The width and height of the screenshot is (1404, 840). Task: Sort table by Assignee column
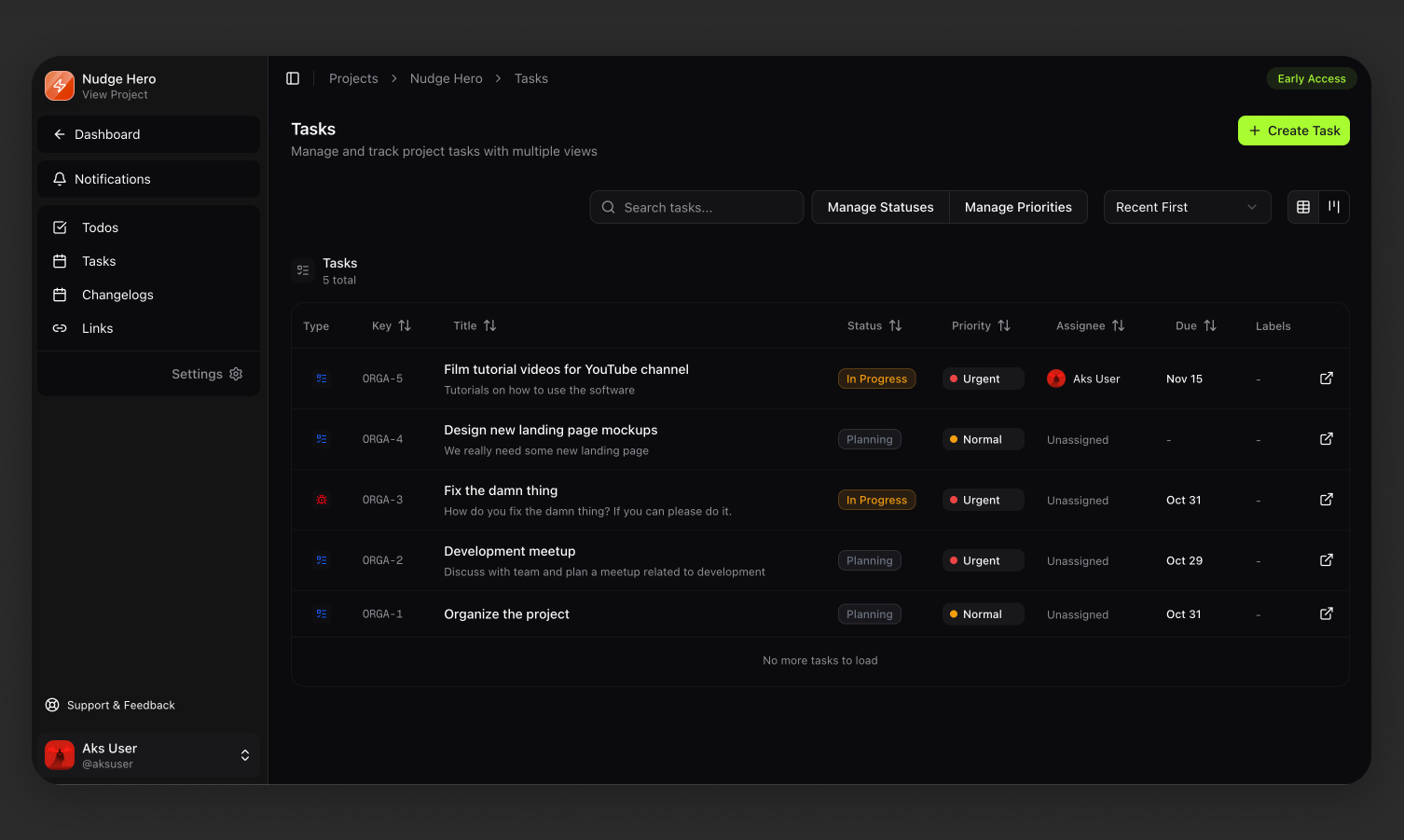[x=1091, y=325]
